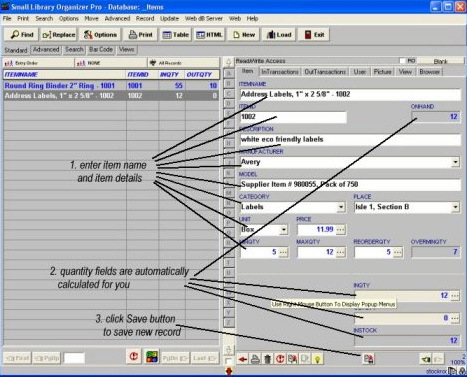Click the colorful grid icon below the list

tap(152, 357)
